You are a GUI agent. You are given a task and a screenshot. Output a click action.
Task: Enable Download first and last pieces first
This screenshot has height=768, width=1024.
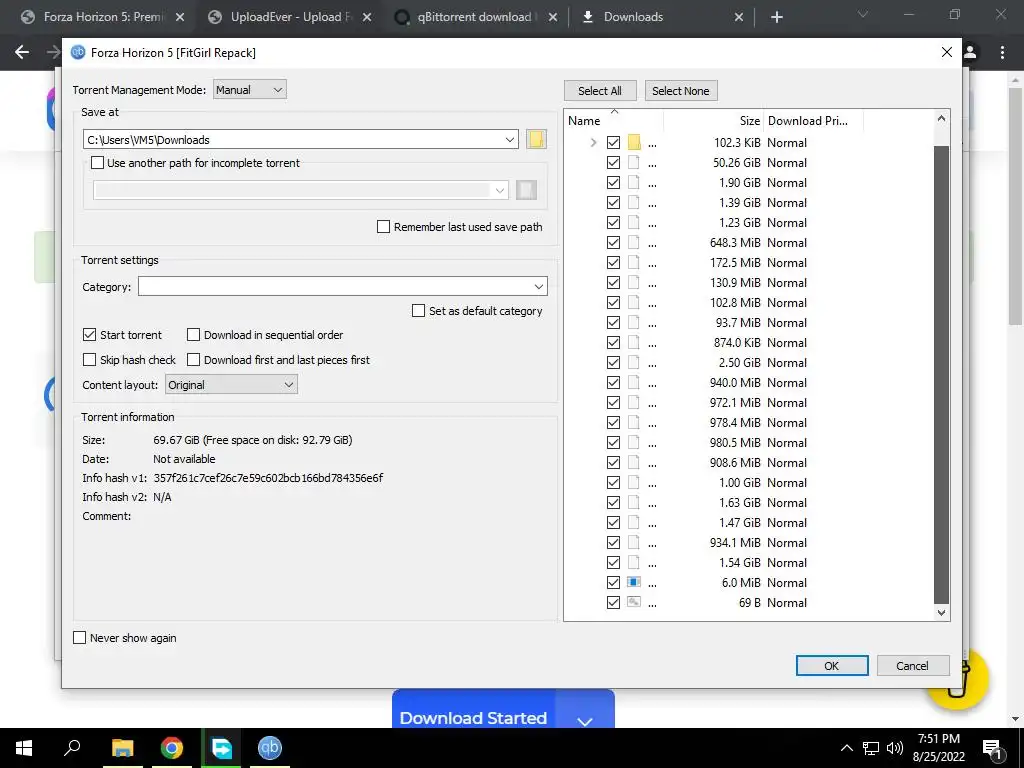[x=193, y=360]
